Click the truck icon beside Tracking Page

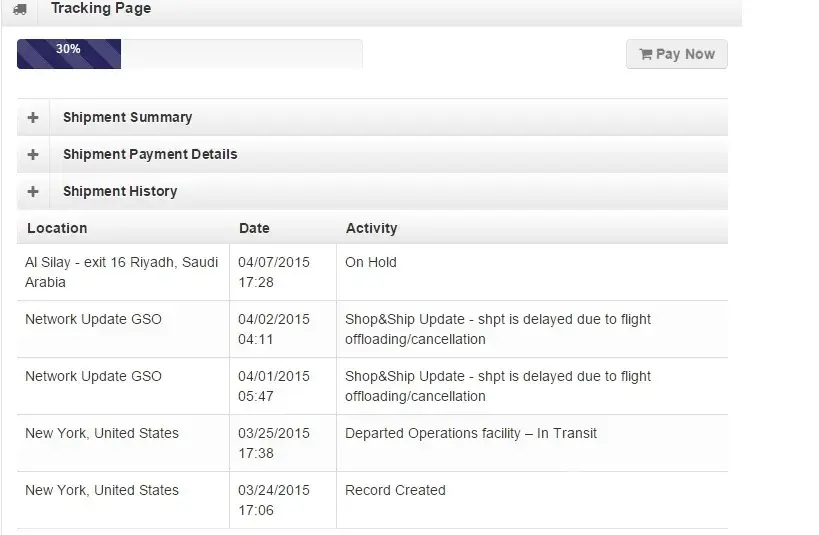pos(20,9)
